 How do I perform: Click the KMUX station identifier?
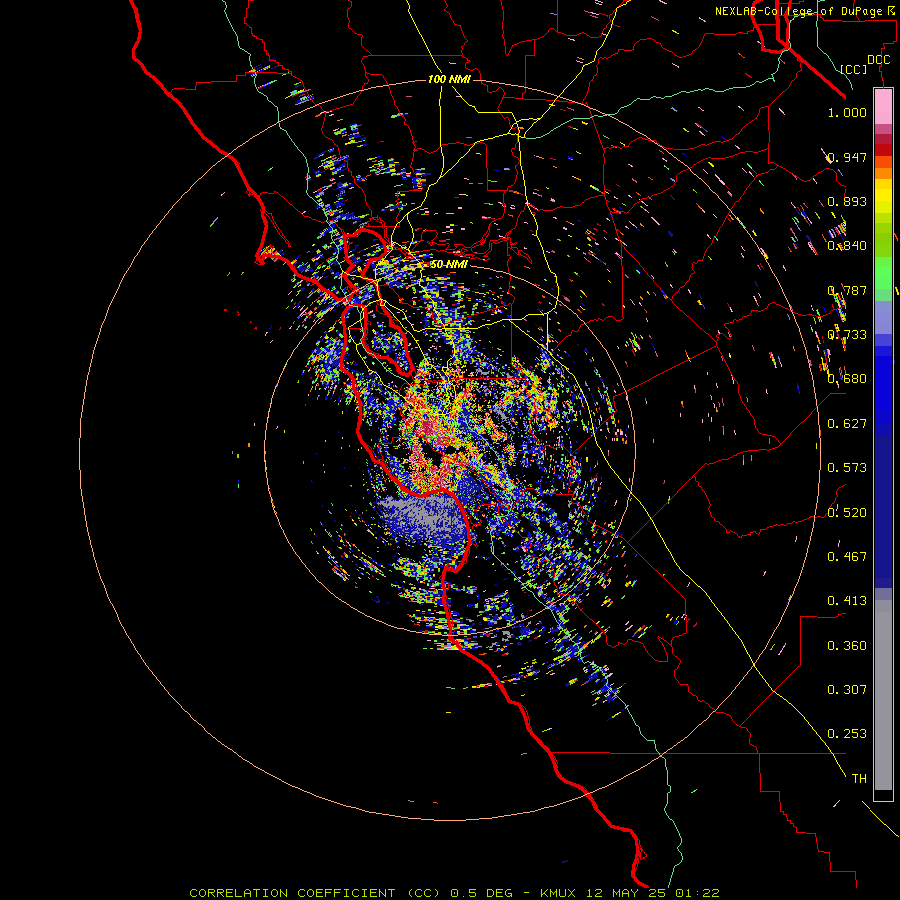[558, 893]
